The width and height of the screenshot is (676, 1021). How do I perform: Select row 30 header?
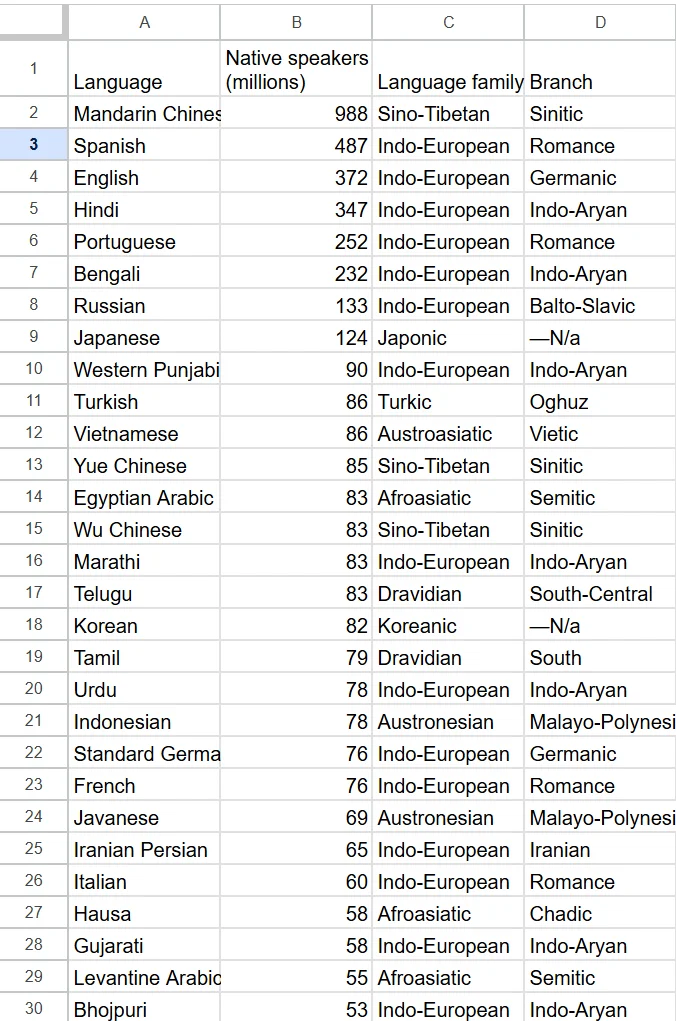pos(33,1008)
